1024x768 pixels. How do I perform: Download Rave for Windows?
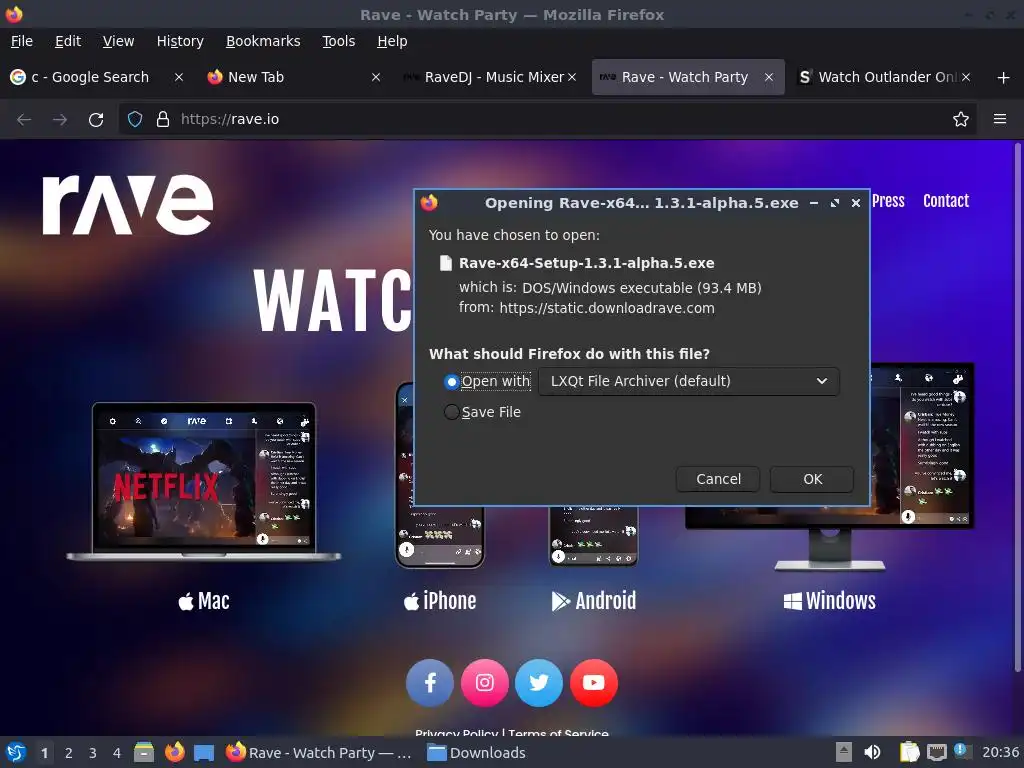tap(829, 601)
